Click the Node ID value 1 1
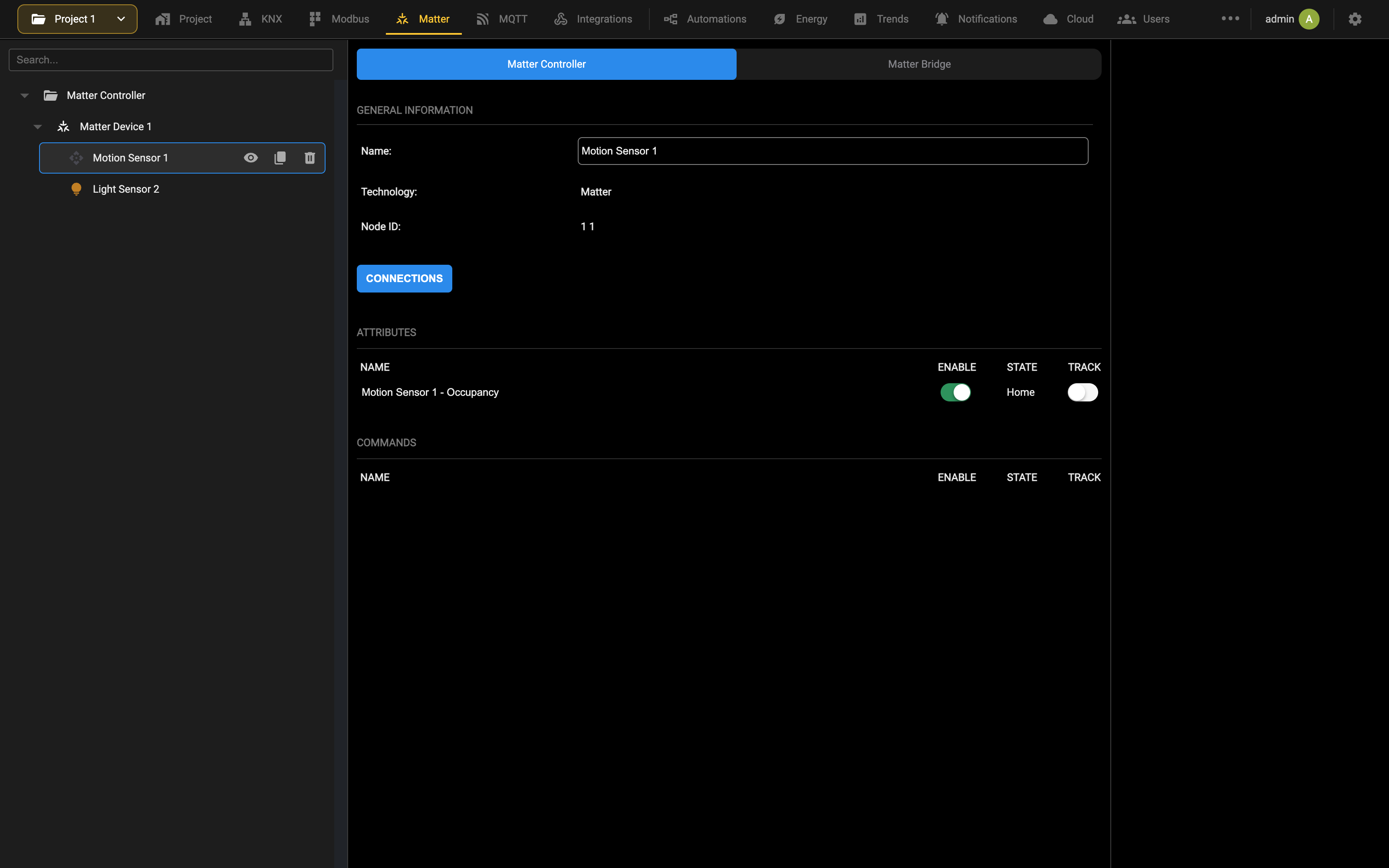Screen dimensions: 1389x868 (x=588, y=227)
